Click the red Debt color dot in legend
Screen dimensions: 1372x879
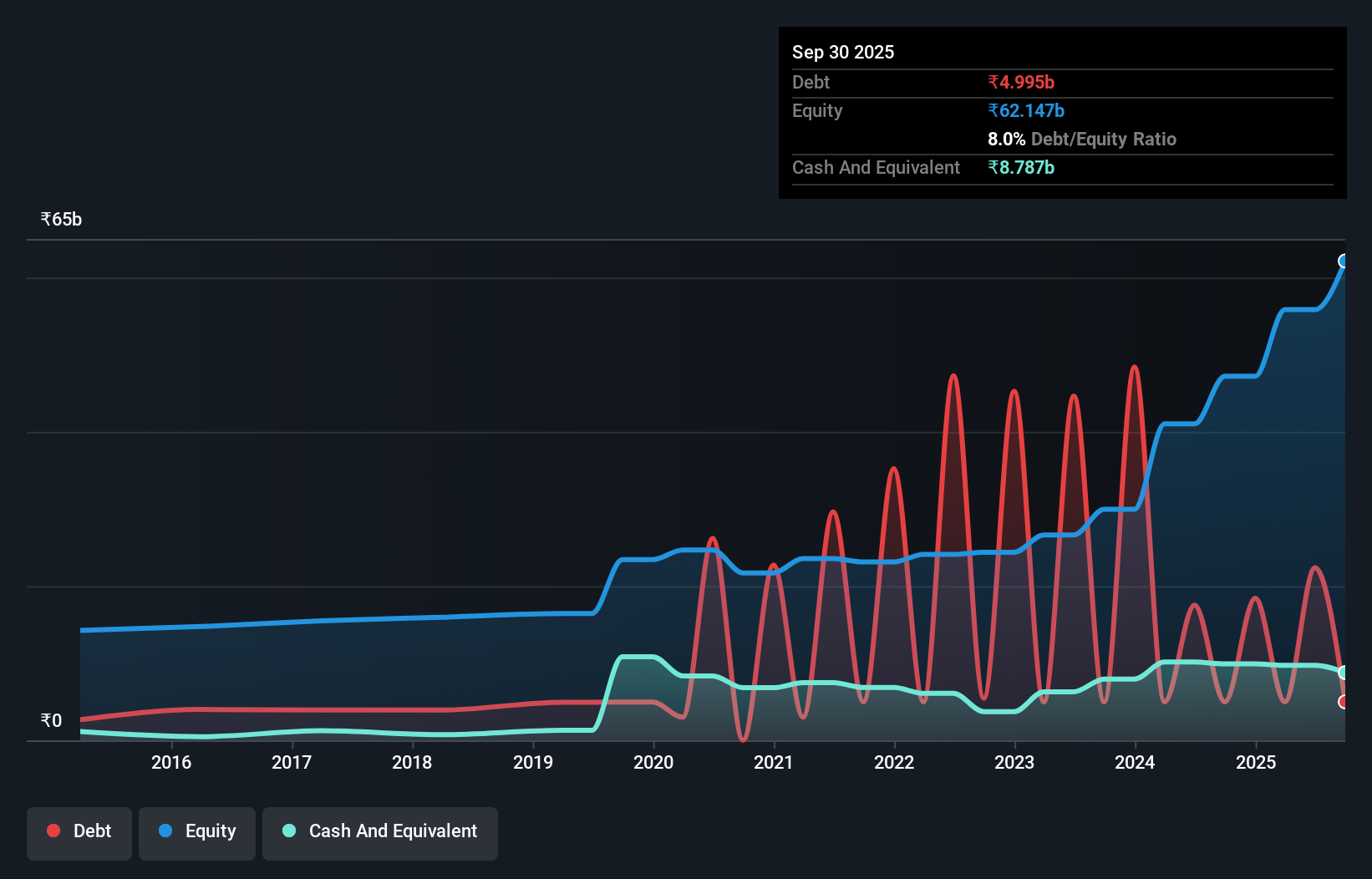[x=53, y=831]
